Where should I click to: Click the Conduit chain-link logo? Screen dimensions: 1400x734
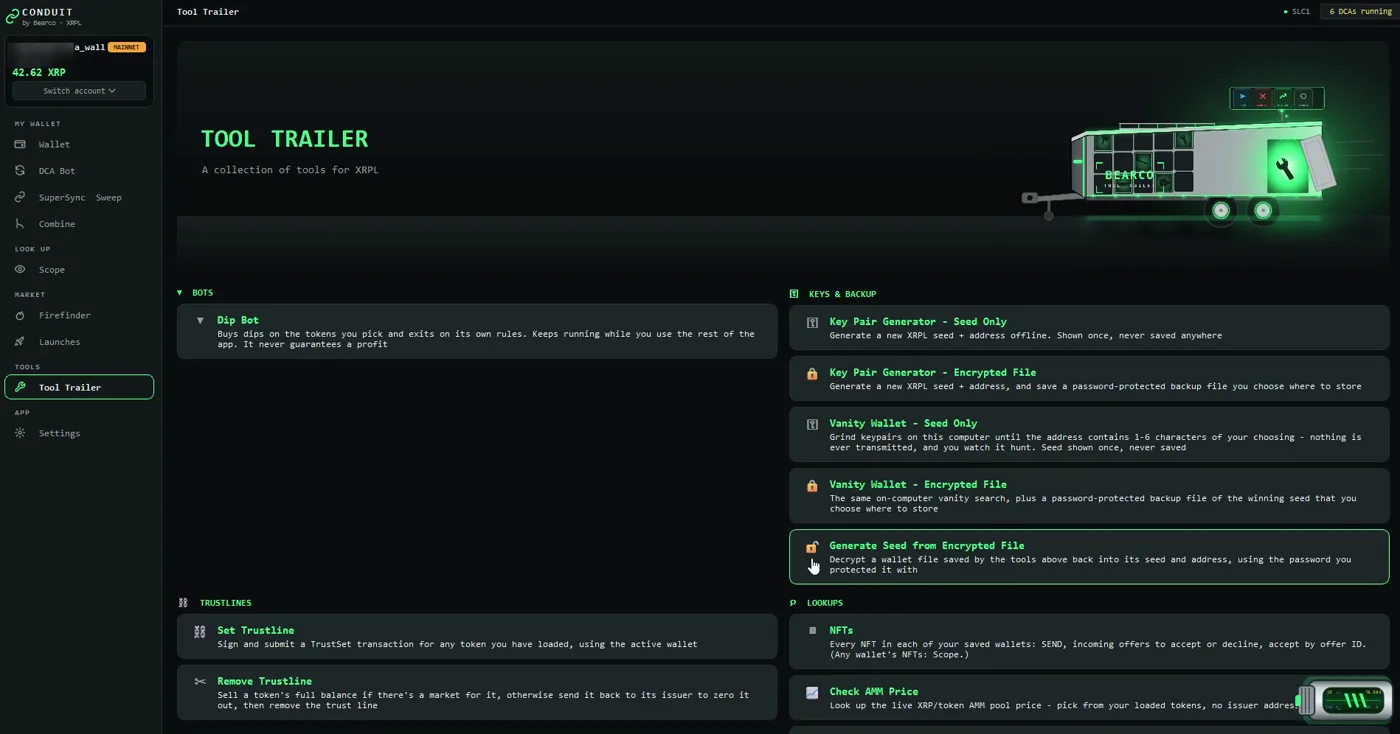click(x=13, y=16)
